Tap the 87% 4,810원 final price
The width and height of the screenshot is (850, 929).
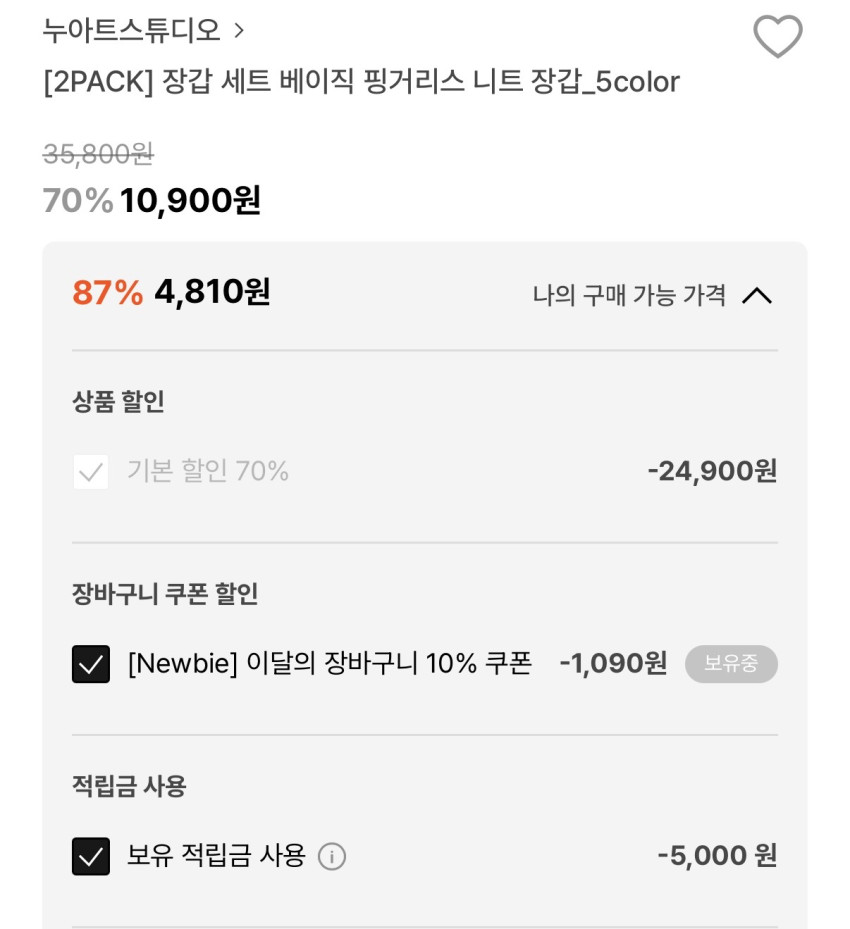coord(172,292)
